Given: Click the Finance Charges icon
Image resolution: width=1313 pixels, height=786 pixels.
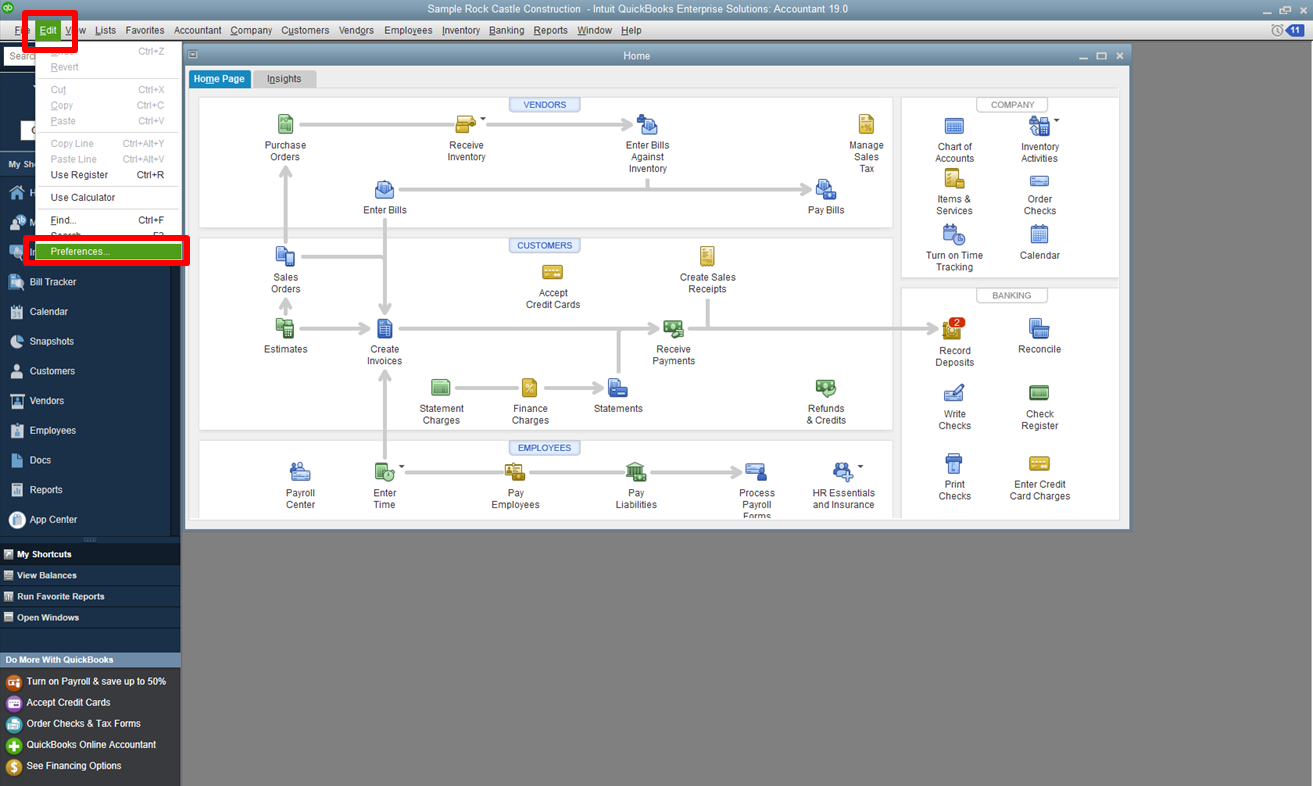Looking at the screenshot, I should tap(529, 388).
